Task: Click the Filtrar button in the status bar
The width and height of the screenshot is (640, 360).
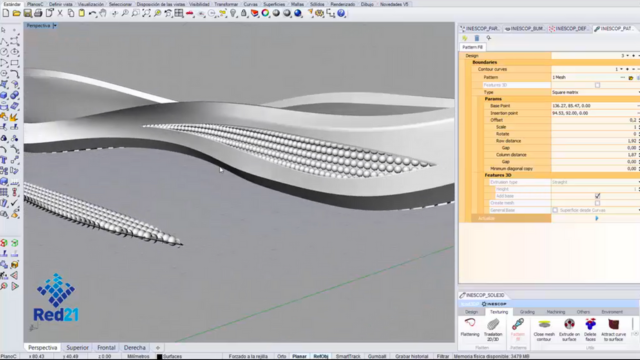Action: pos(442,356)
